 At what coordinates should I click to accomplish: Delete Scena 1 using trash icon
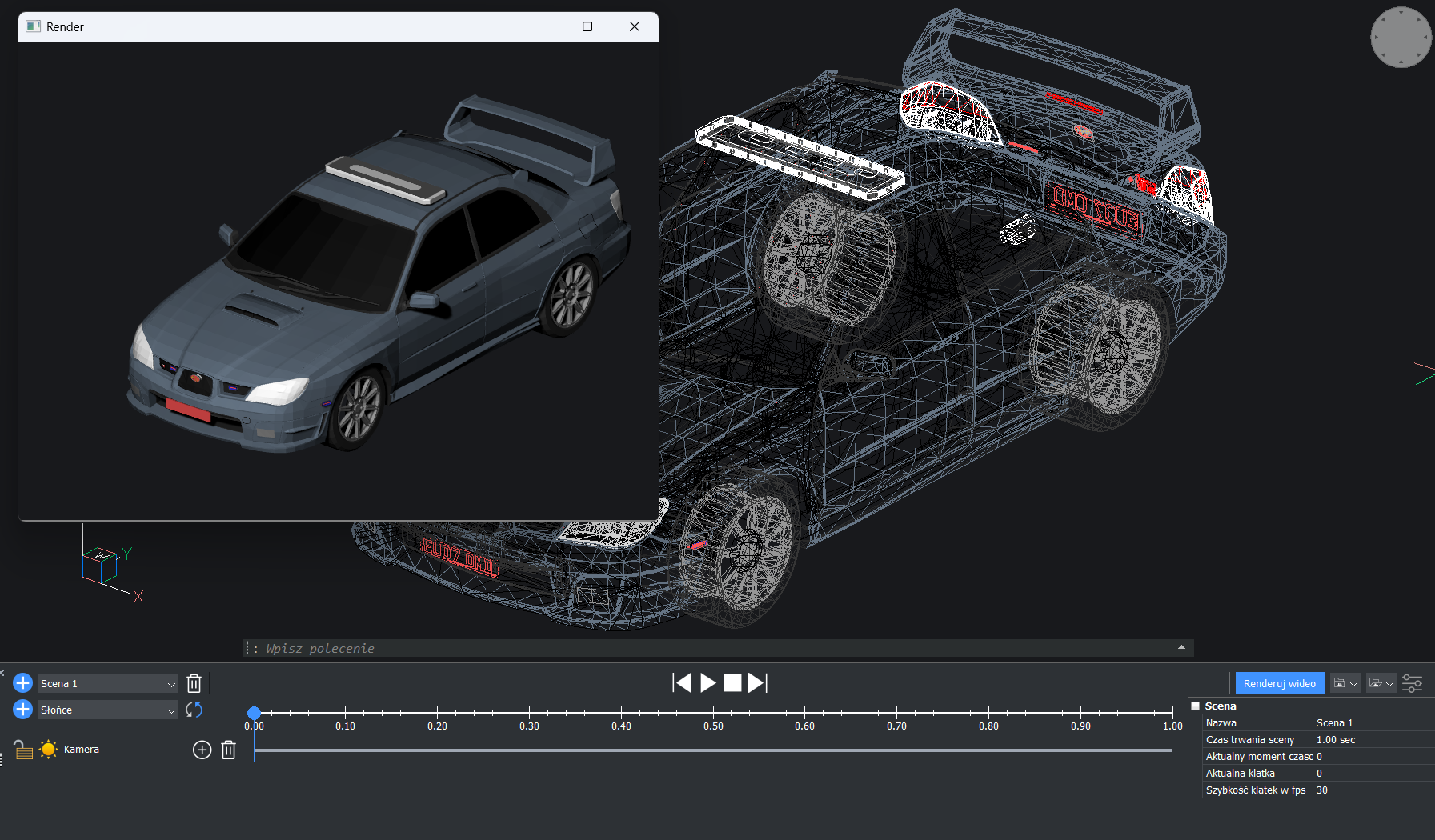(194, 683)
